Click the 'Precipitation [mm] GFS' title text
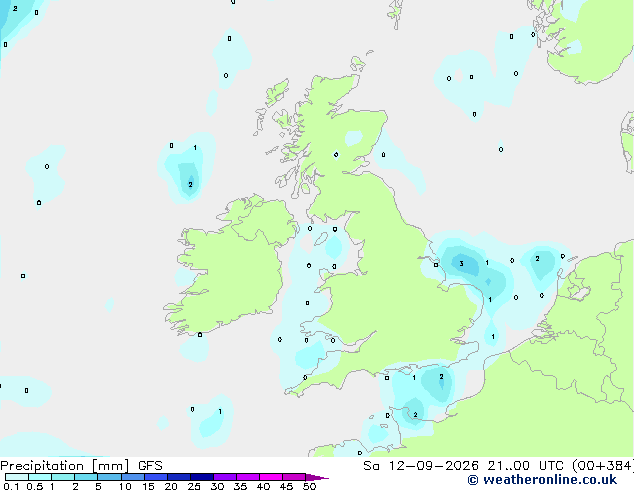The image size is (634, 490). 81,466
